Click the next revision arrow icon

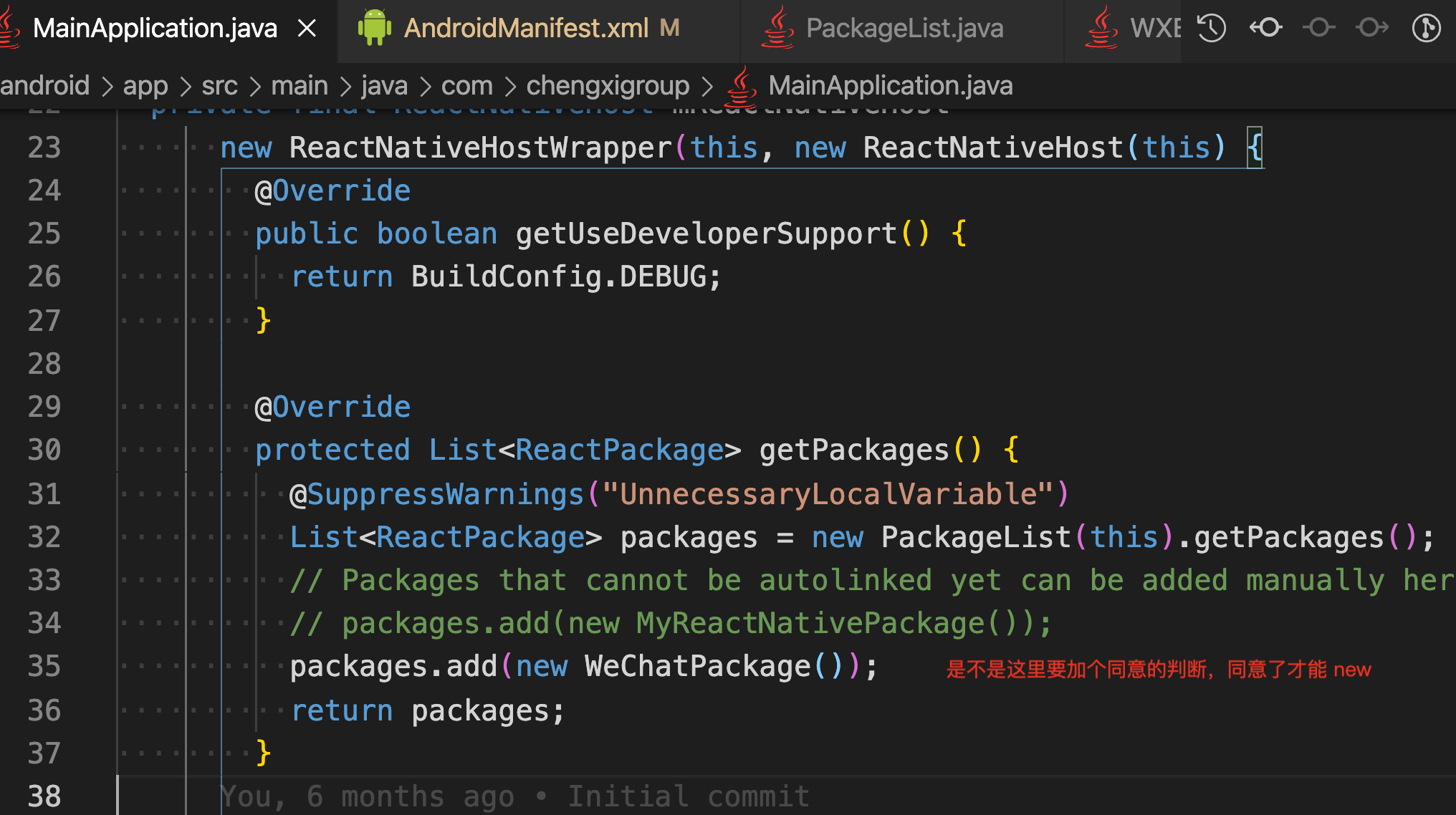[1371, 28]
